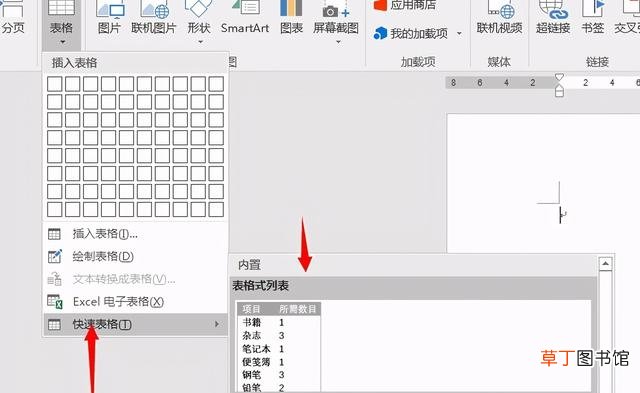Click the 链接 group label
640x393 pixels.
point(598,62)
